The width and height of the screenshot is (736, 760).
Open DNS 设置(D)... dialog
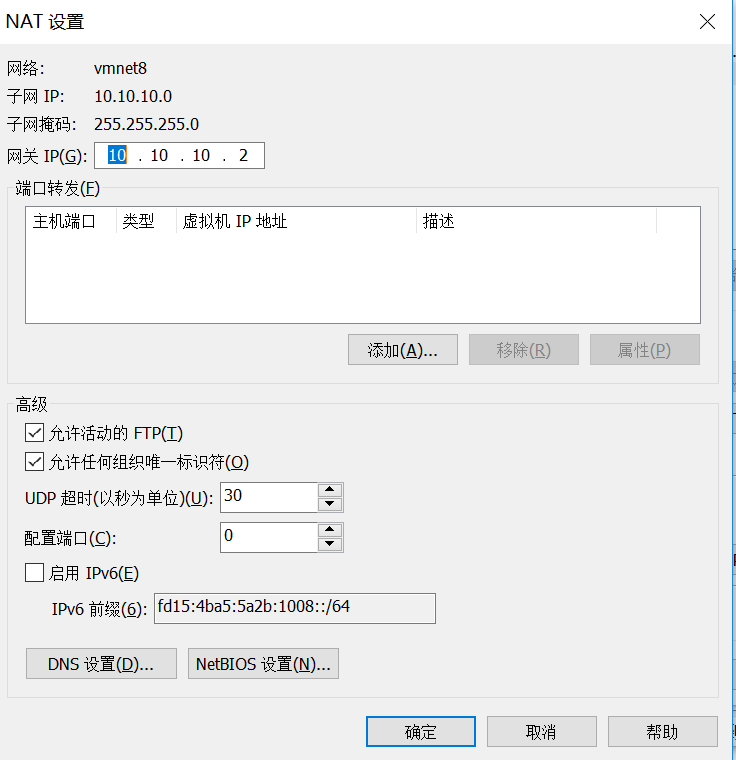101,664
